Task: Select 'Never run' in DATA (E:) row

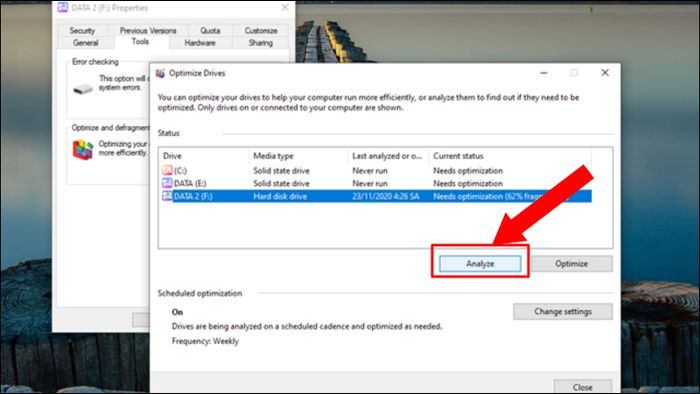Action: [370, 183]
